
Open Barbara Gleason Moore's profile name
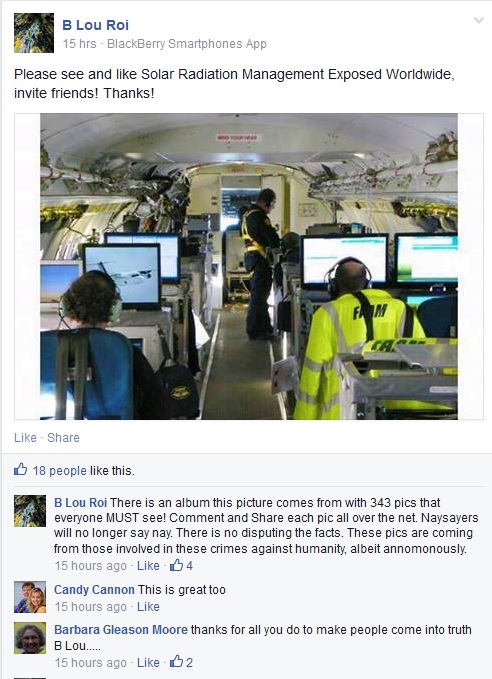tap(121, 630)
